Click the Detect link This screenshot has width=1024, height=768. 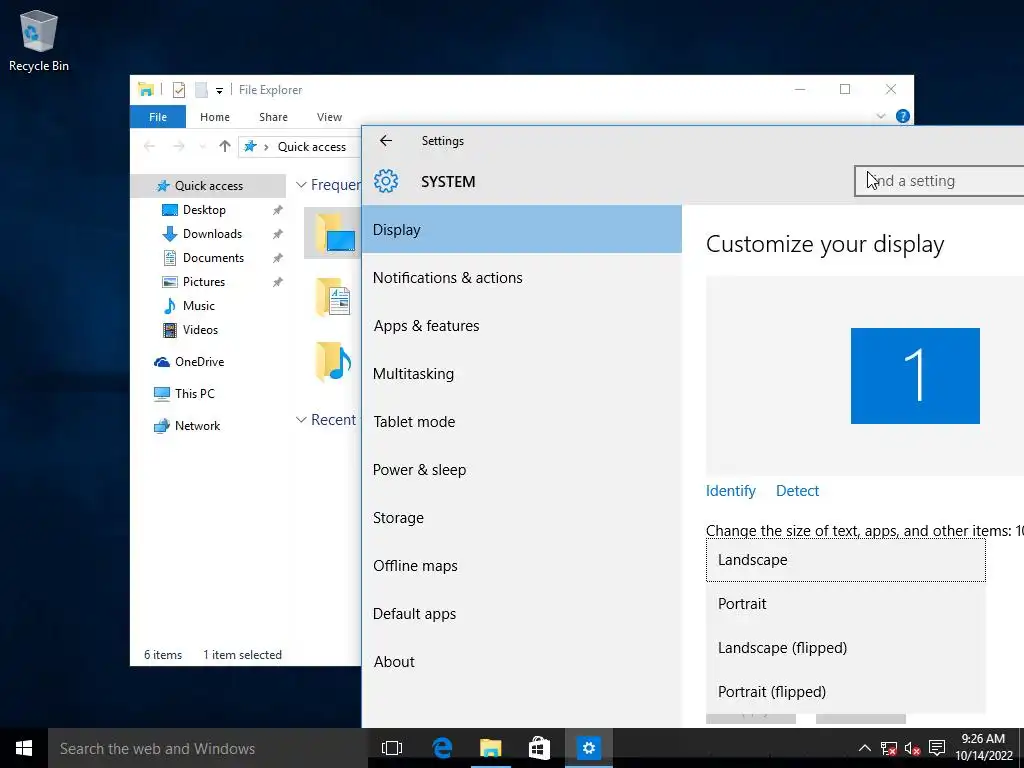coord(797,490)
